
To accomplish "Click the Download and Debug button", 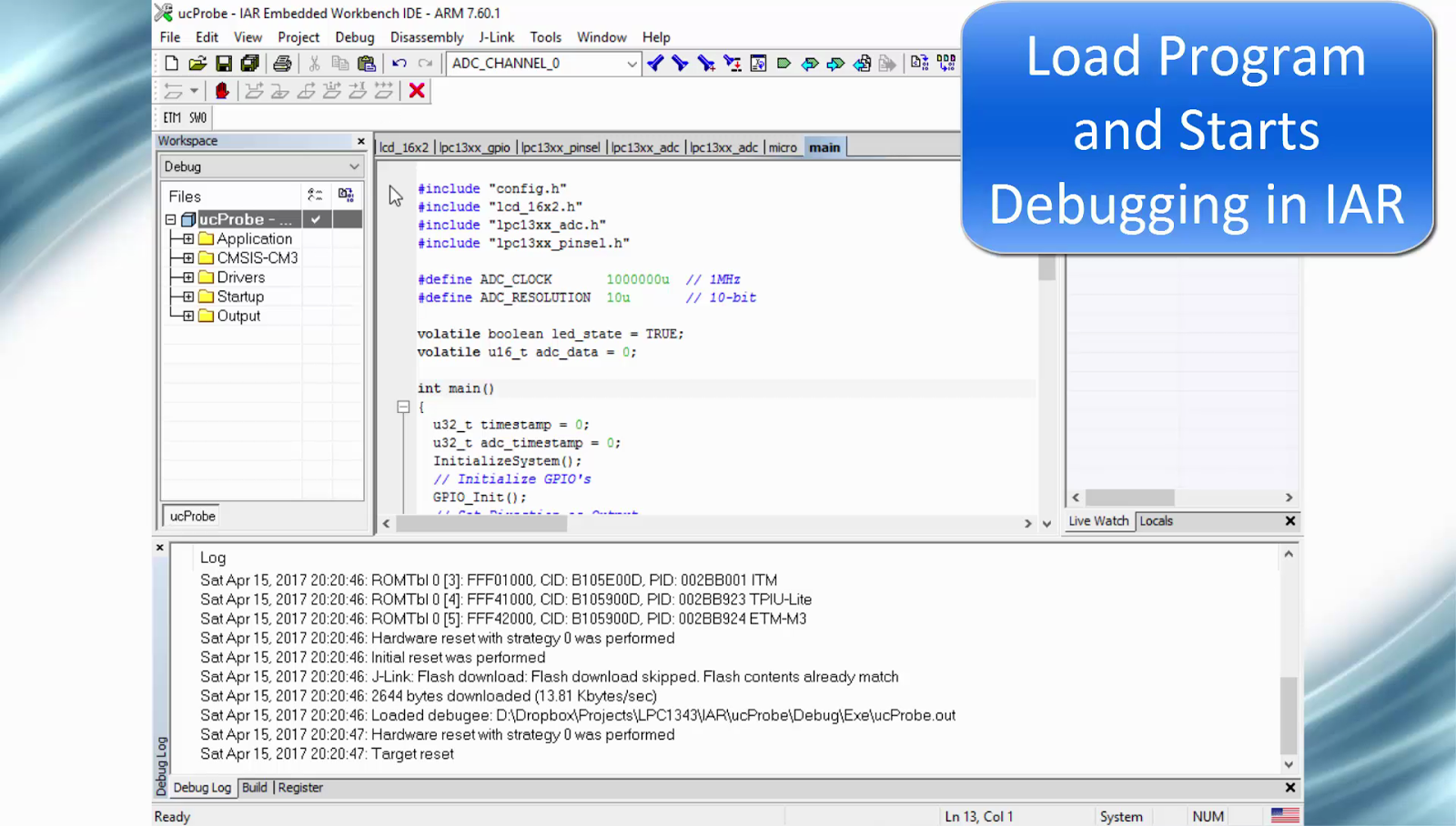I will pos(922,64).
